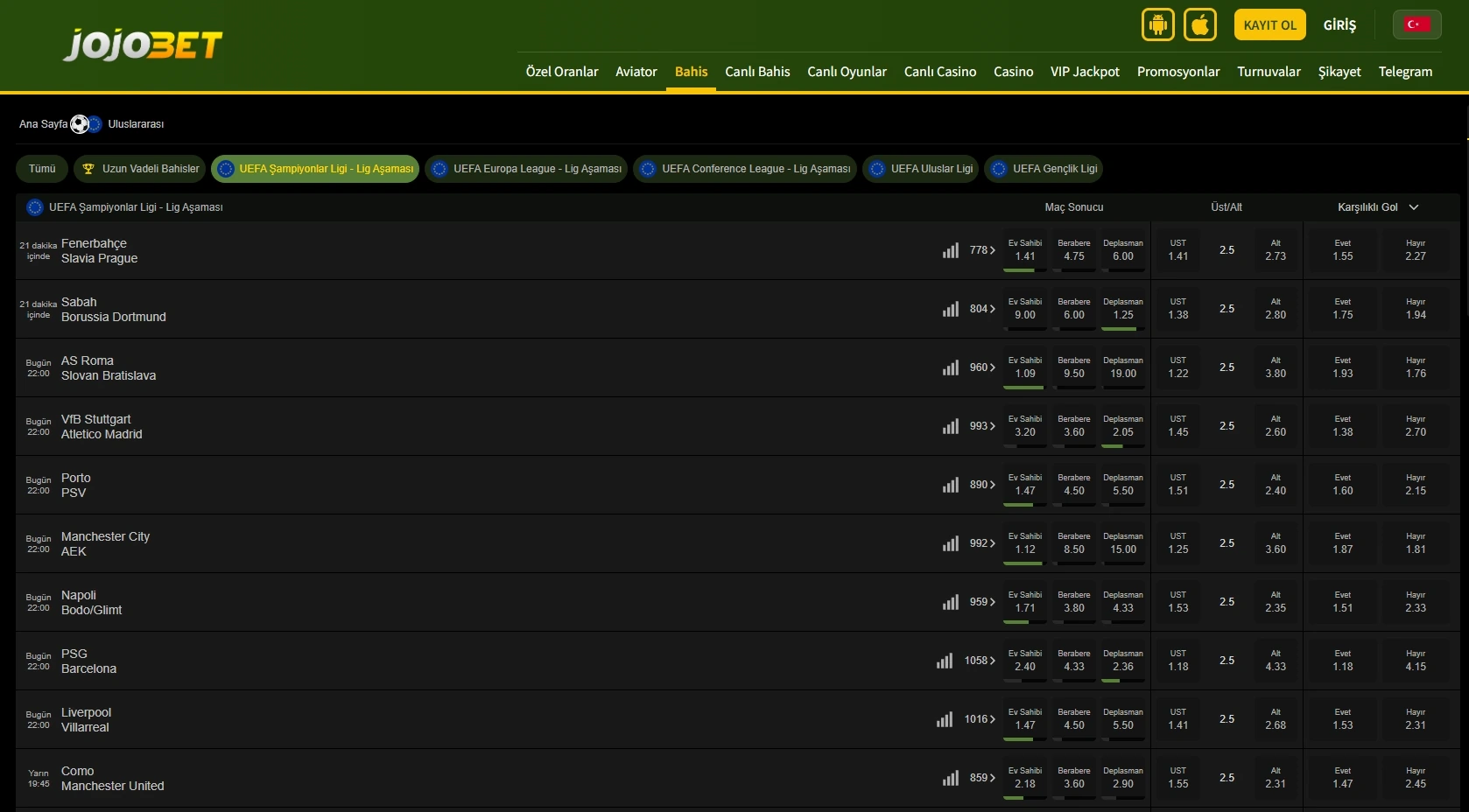This screenshot has width=1469, height=812.
Task: Expand 993 markets for Stuttgart Atletico
Action: click(982, 426)
